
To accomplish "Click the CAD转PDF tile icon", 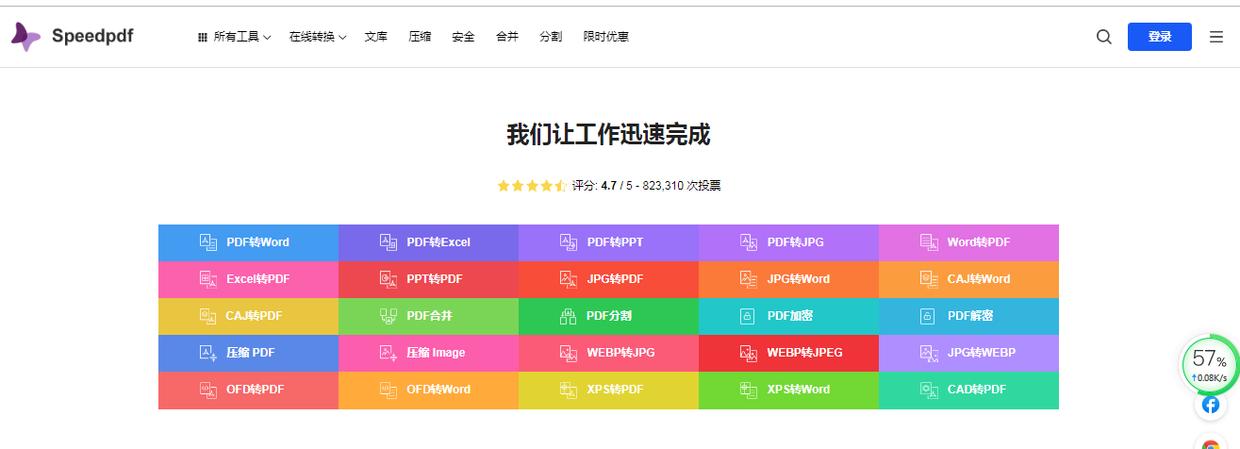I will coord(929,390).
